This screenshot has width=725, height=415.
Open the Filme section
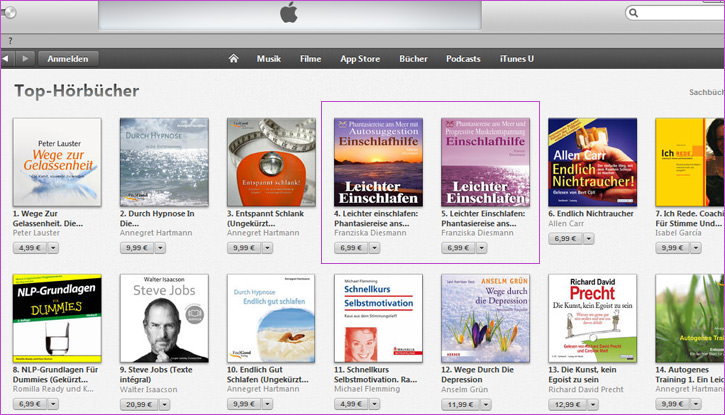coord(310,59)
